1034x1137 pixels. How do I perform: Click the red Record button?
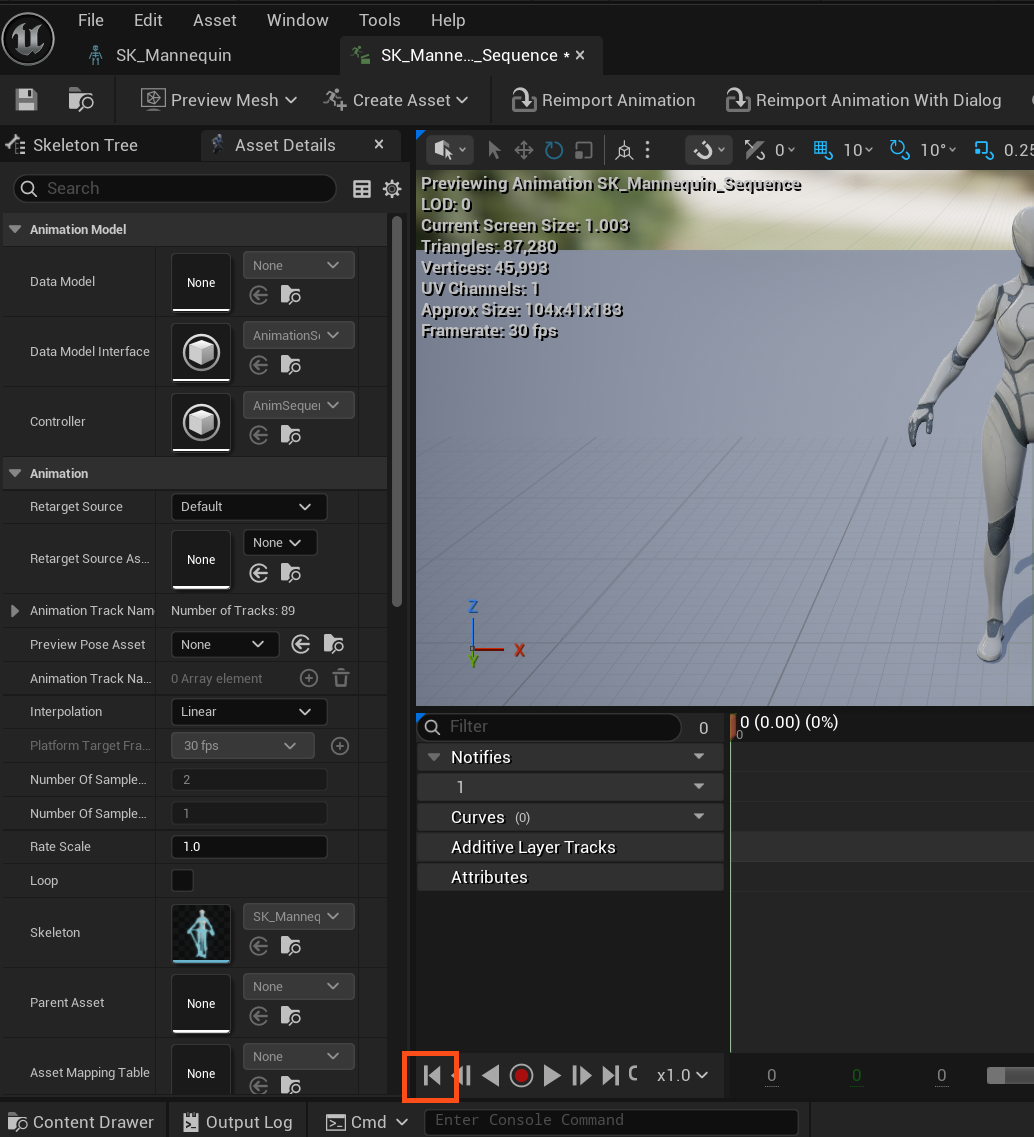tap(521, 1075)
